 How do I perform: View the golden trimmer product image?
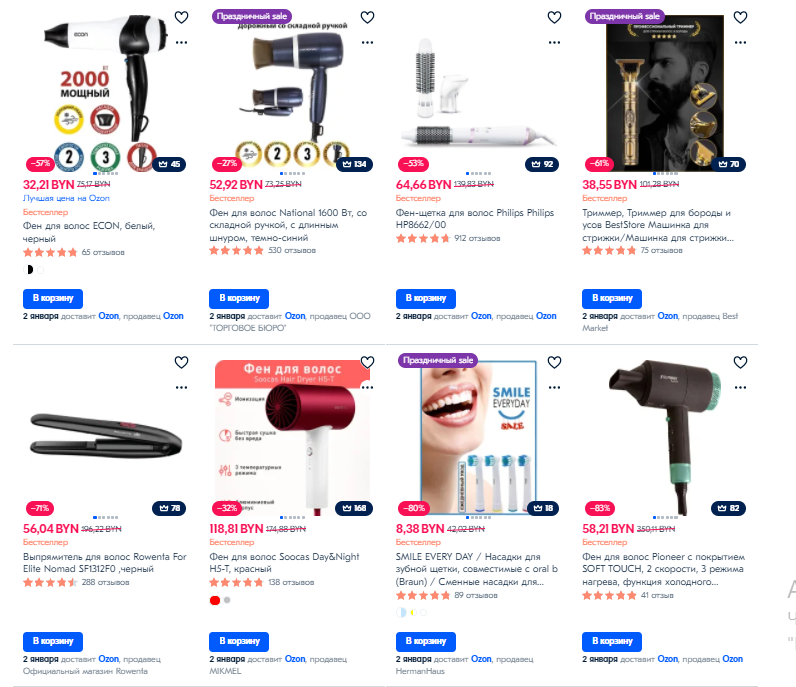664,91
